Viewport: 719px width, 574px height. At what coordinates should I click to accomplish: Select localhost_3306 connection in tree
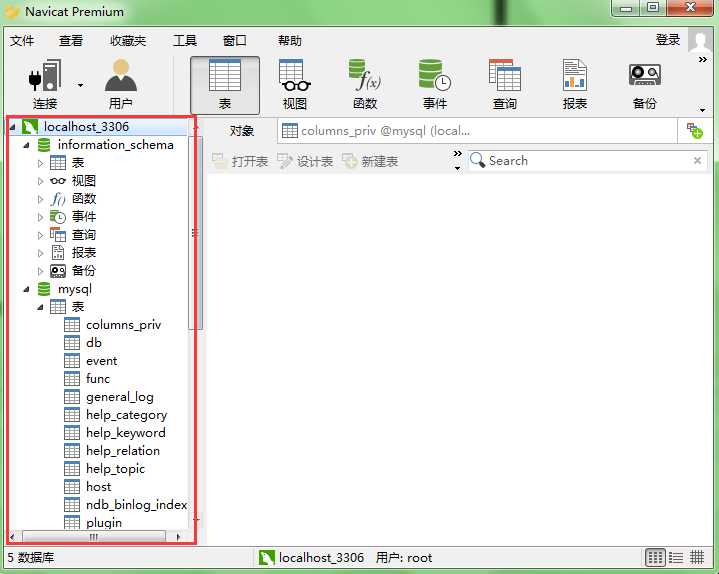86,127
